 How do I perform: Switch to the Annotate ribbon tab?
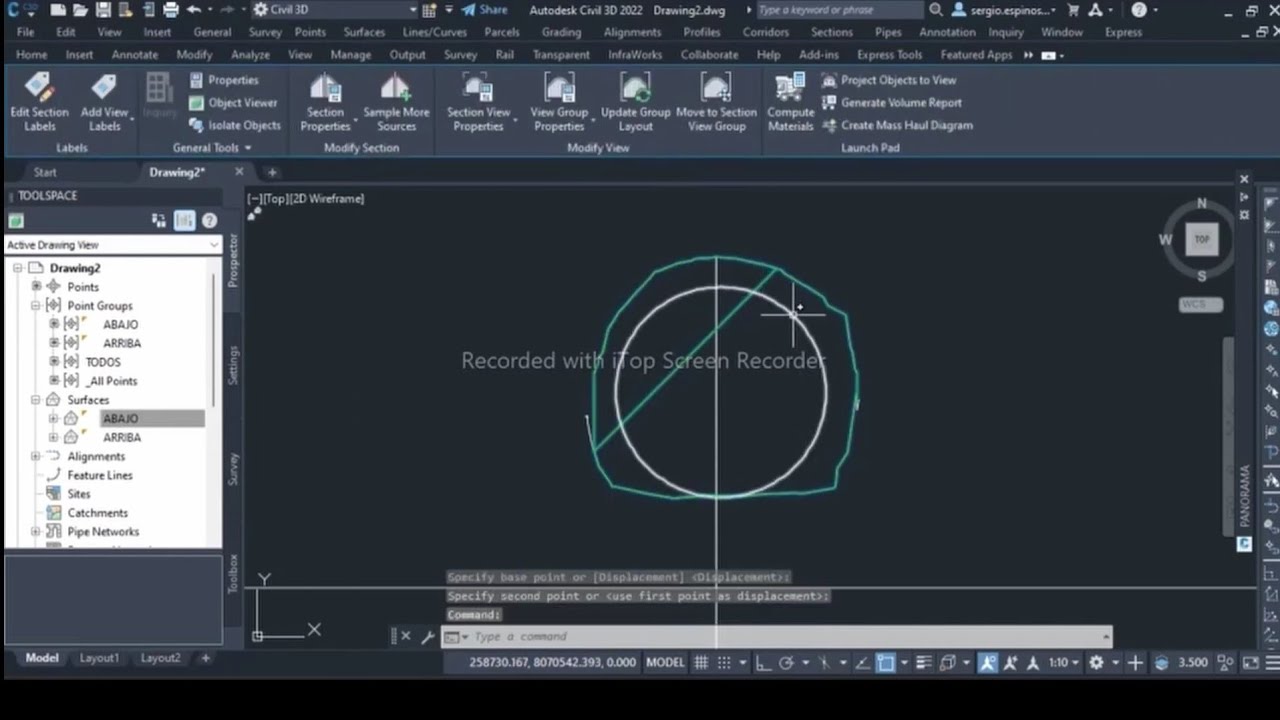[x=135, y=55]
